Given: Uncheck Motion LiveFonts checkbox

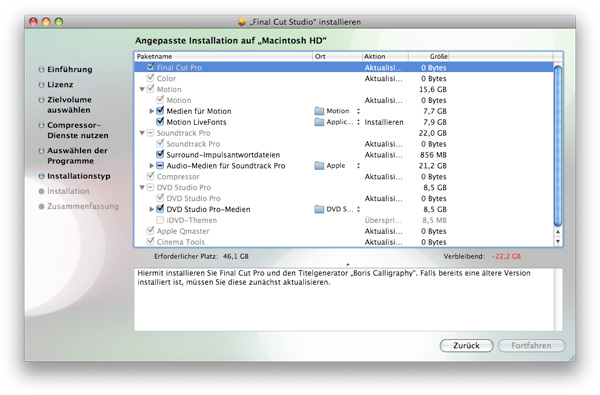Looking at the screenshot, I should 160,122.
